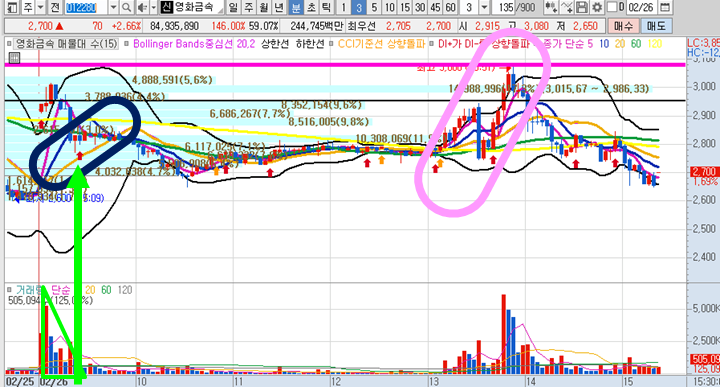Image resolution: width=720 pixels, height=387 pixels.
Task: Click the 244,745백만 trading value
Action: click(x=316, y=26)
